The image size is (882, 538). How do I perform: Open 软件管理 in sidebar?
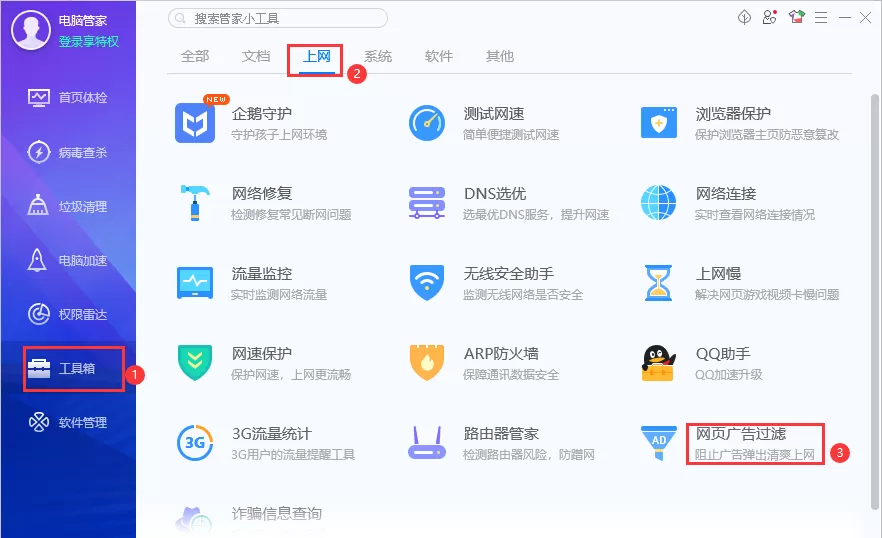[x=68, y=422]
